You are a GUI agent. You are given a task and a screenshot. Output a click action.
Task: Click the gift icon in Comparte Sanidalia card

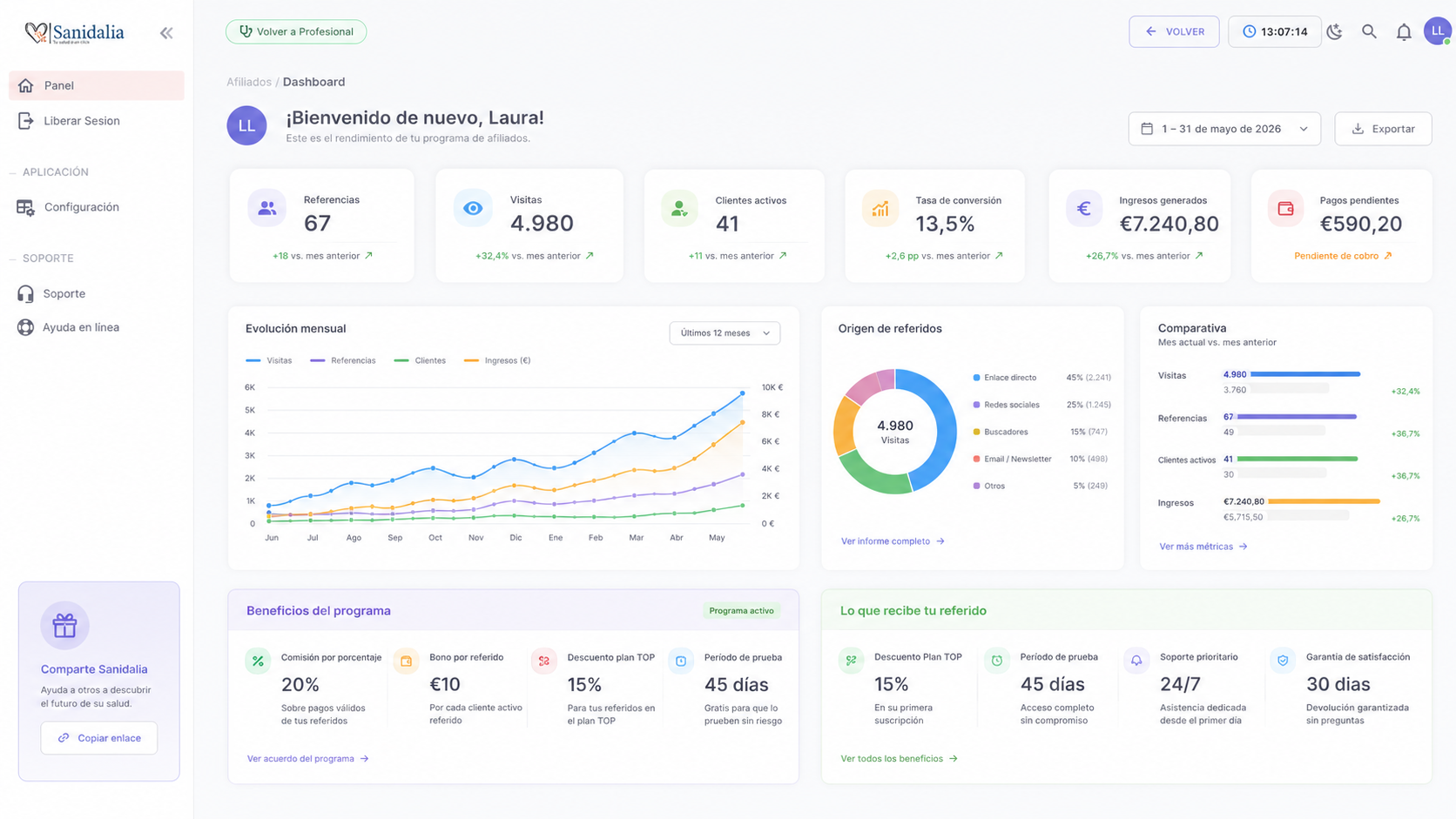coord(64,625)
